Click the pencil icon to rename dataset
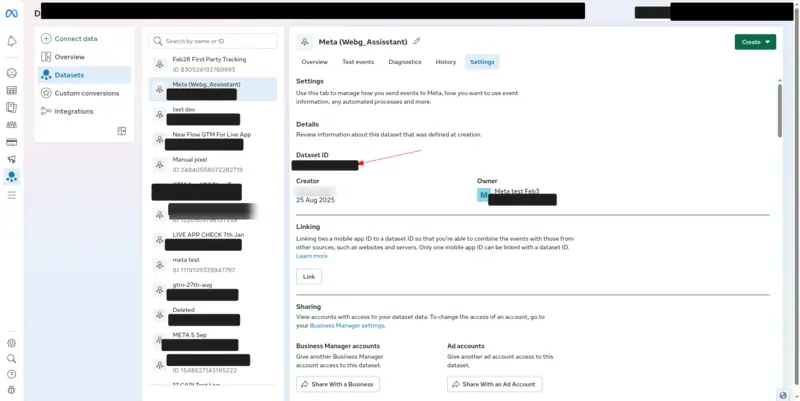800x401 pixels. pos(417,41)
